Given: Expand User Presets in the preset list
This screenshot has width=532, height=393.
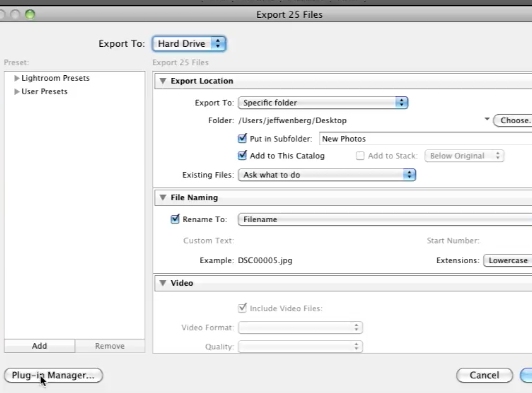Looking at the screenshot, I should click(x=16, y=92).
